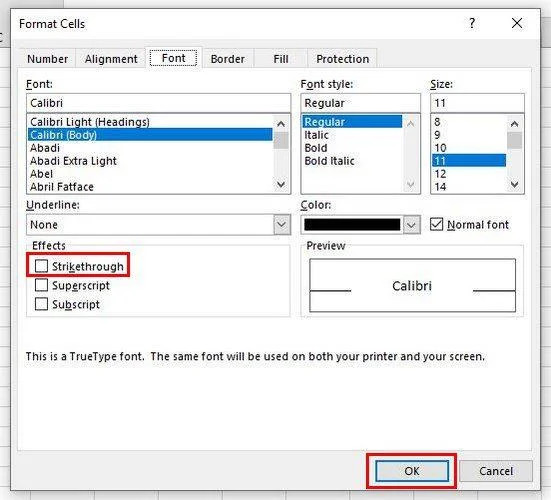The width and height of the screenshot is (551, 500).
Task: Open the Border tab
Action: pos(228,59)
